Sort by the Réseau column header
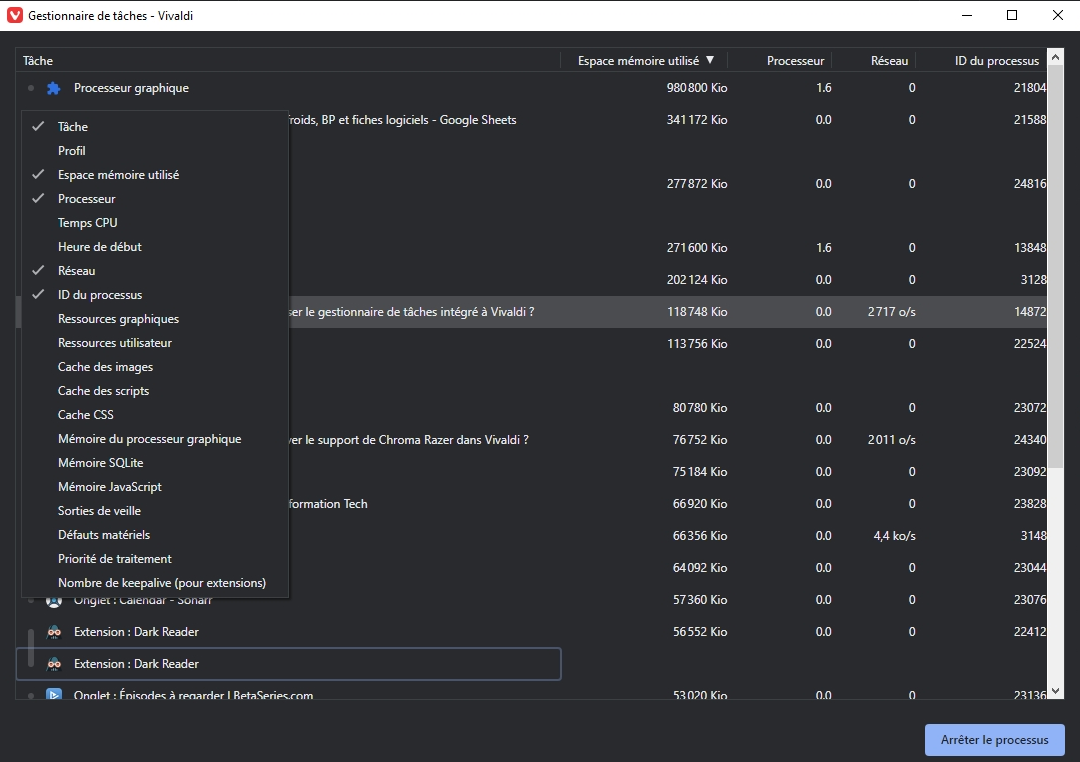1080x762 pixels. click(x=874, y=61)
